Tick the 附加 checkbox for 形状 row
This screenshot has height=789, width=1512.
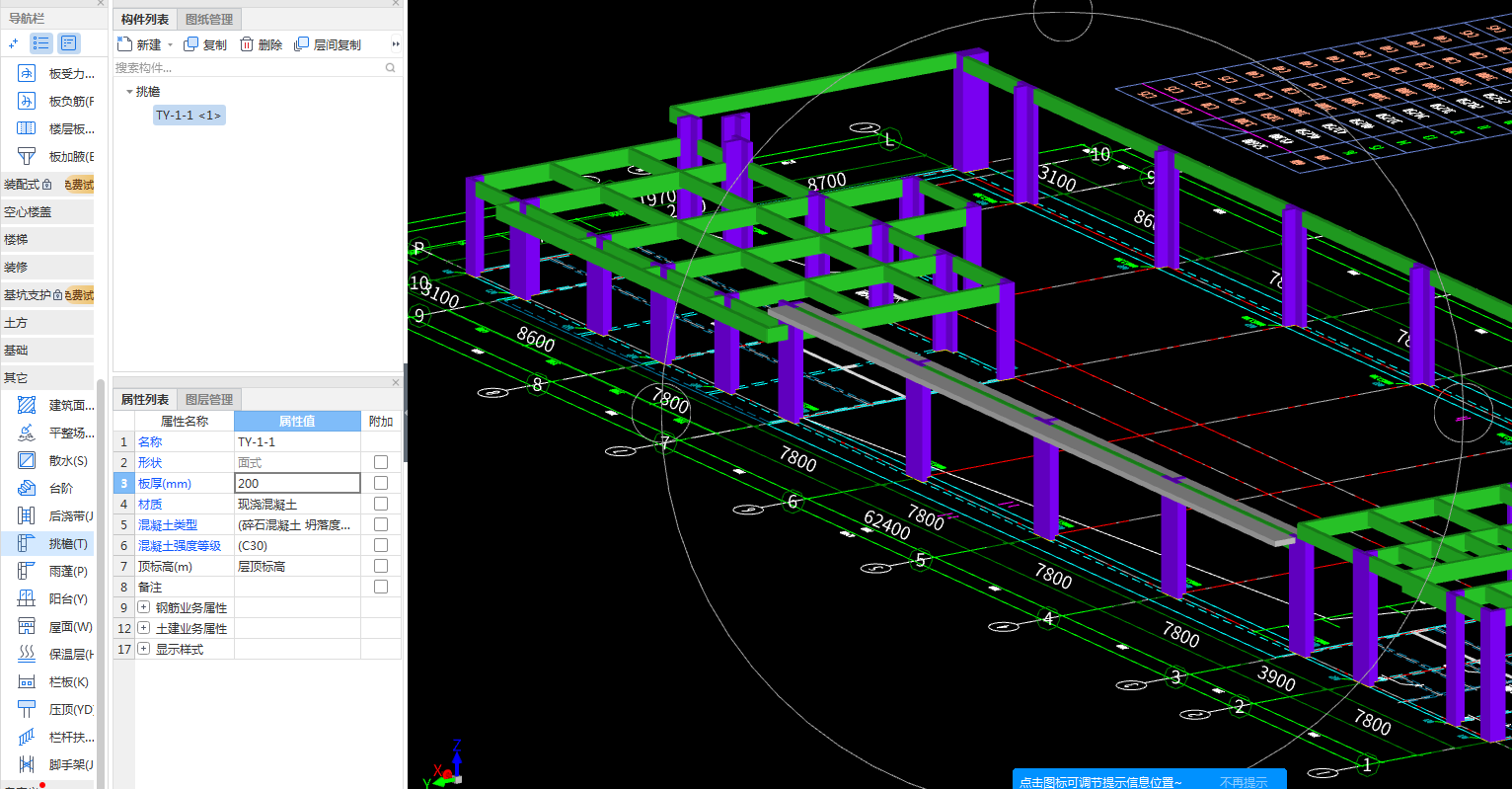(x=381, y=462)
